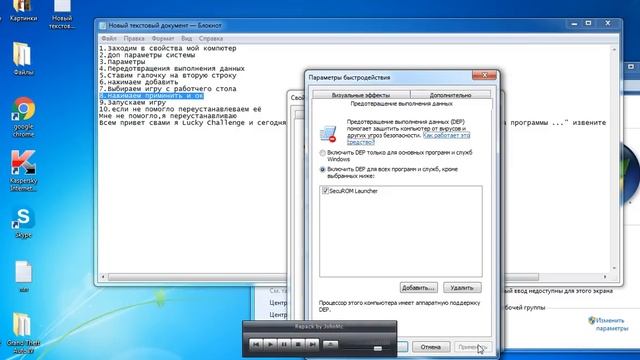Open the Kaspersky Internet Security desktop icon
Image resolution: width=640 pixels, height=360 pixels.
coord(23,171)
